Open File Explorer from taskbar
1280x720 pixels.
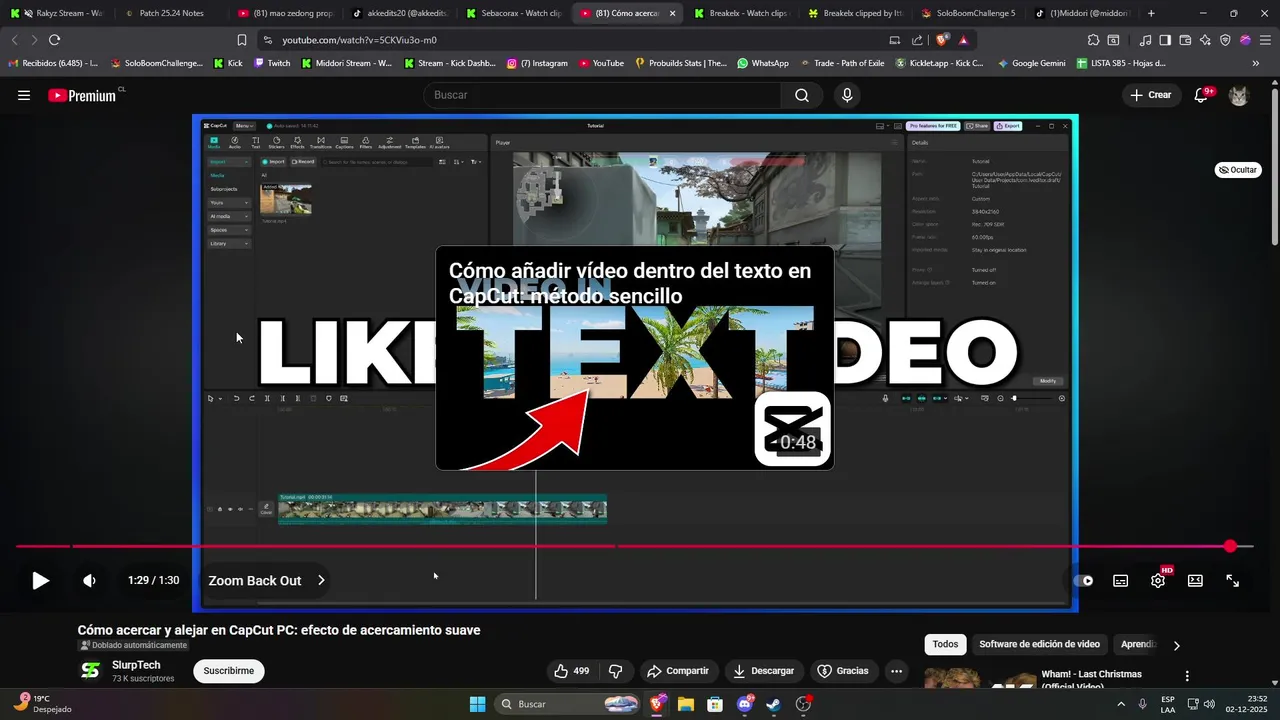pyautogui.click(x=686, y=704)
